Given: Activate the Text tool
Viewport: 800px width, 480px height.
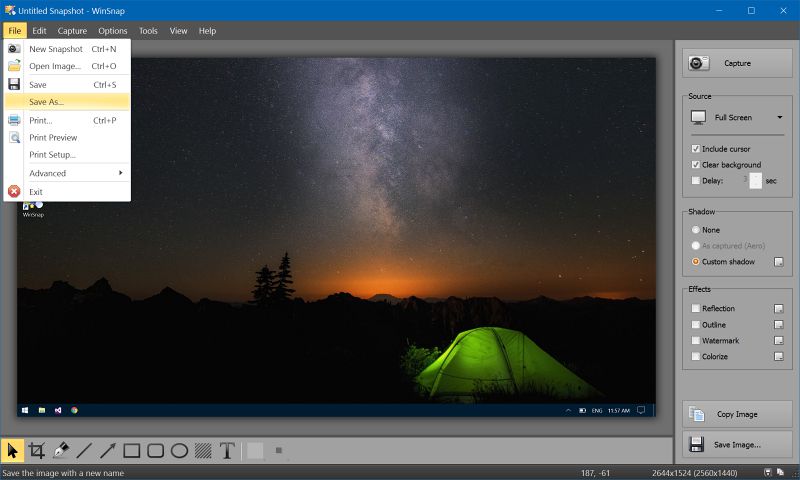Looking at the screenshot, I should 227,451.
